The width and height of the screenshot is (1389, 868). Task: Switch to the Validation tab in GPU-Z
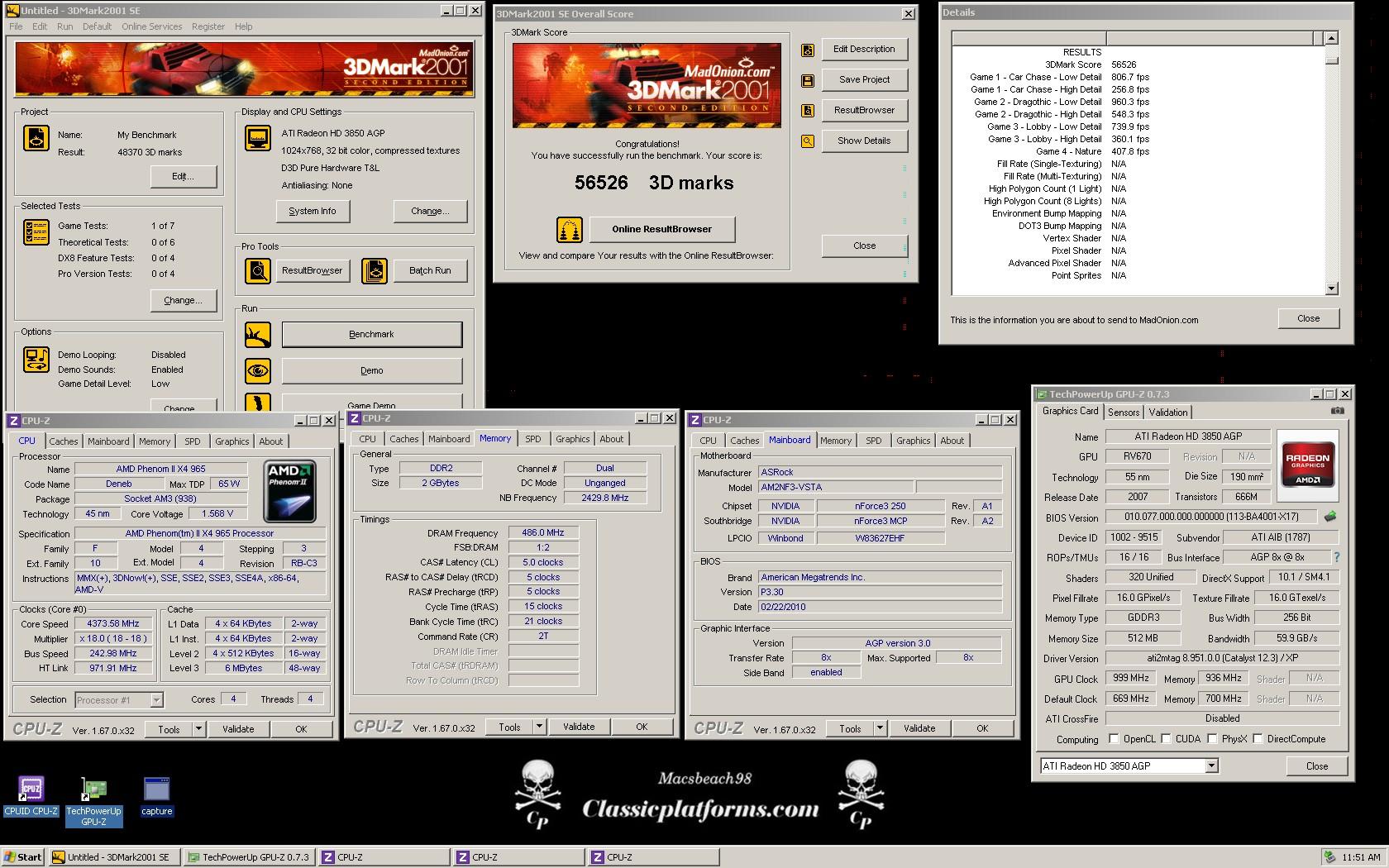point(1168,412)
